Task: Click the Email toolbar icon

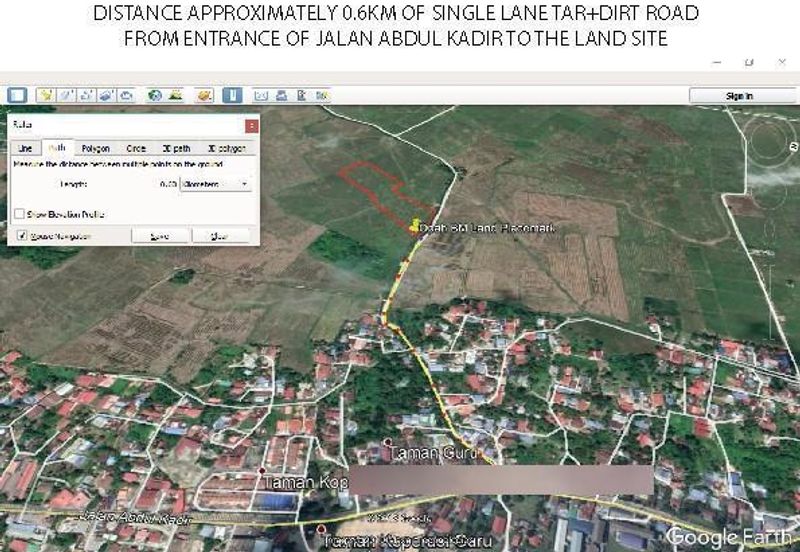Action: (261, 96)
